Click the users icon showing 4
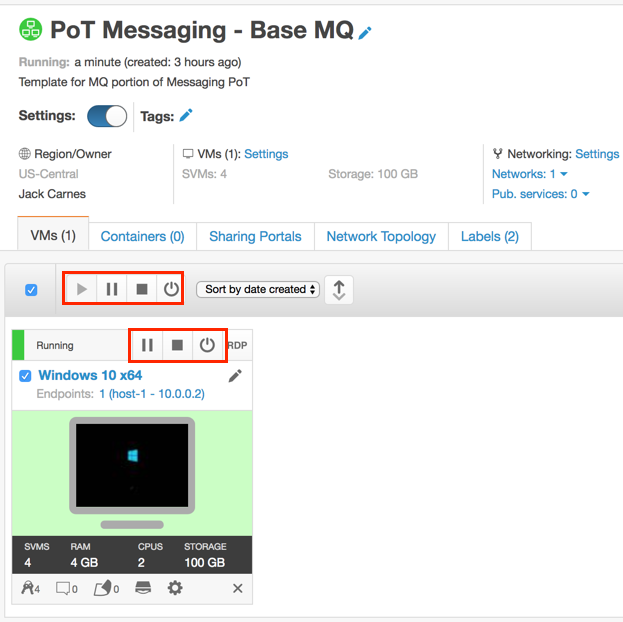Image resolution: width=623 pixels, height=622 pixels. pos(31,588)
